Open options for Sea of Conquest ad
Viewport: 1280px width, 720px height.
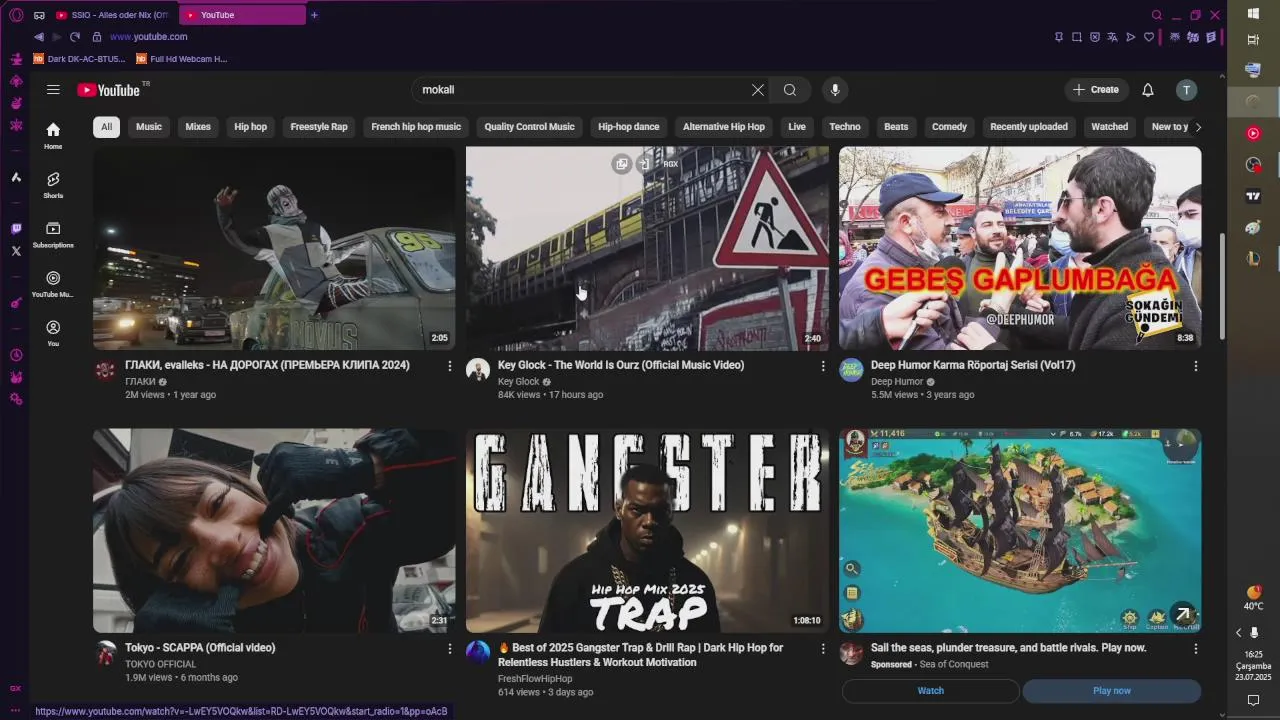[x=1196, y=649]
